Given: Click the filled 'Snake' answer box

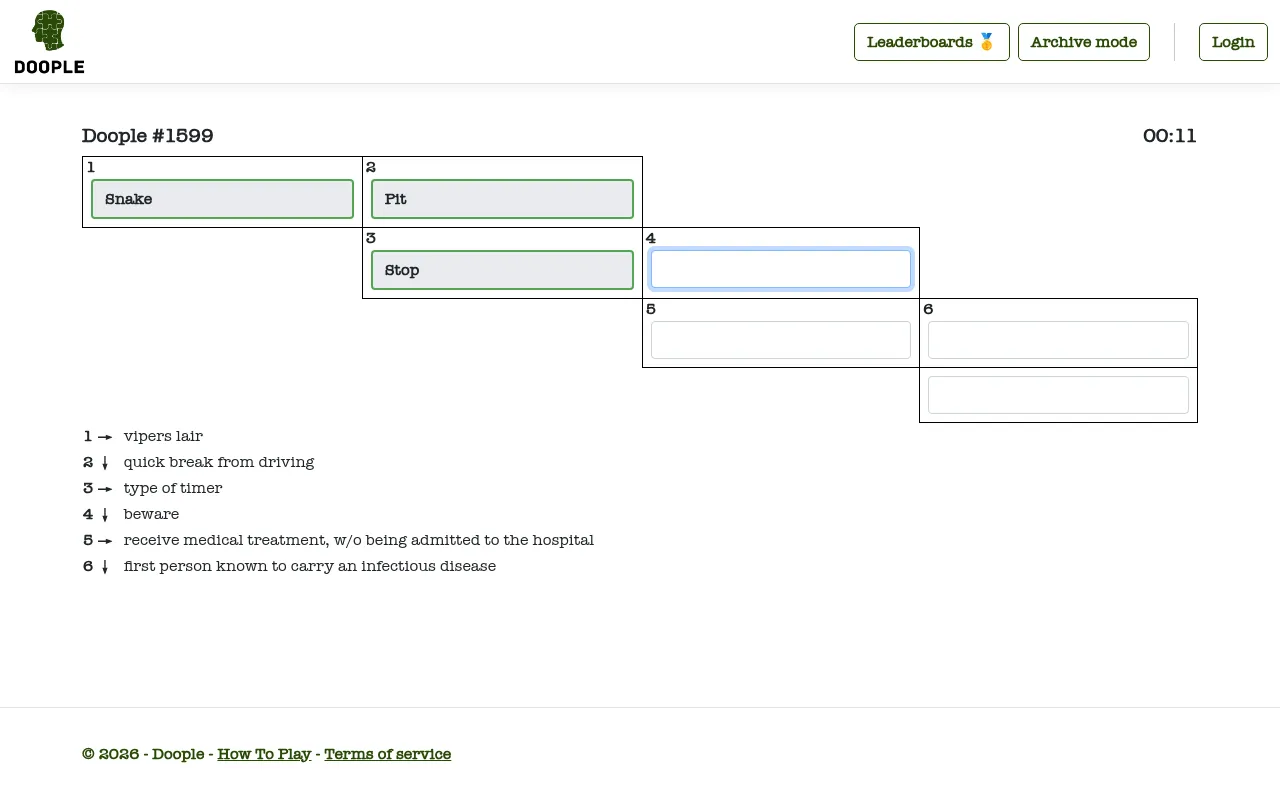Looking at the screenshot, I should [x=222, y=199].
